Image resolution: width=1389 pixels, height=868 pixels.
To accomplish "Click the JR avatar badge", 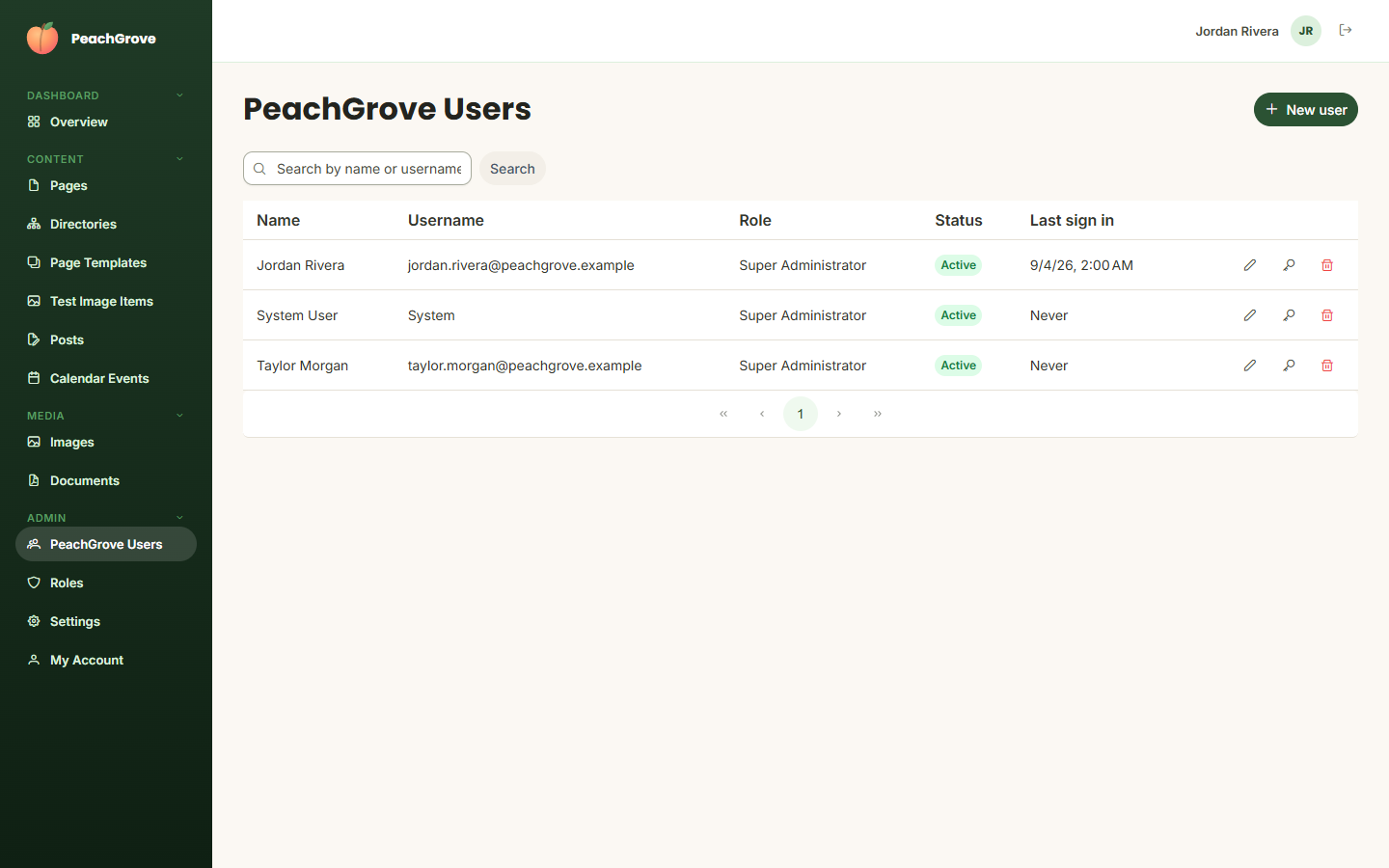I will pyautogui.click(x=1306, y=31).
